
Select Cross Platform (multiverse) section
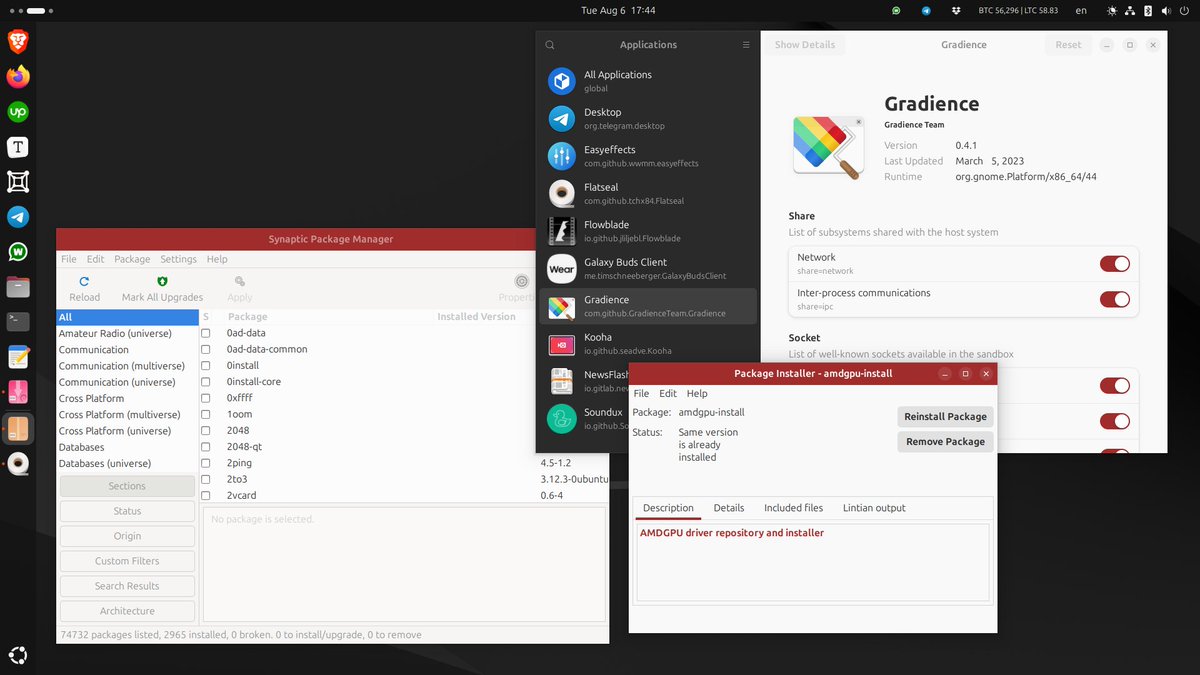pos(127,415)
